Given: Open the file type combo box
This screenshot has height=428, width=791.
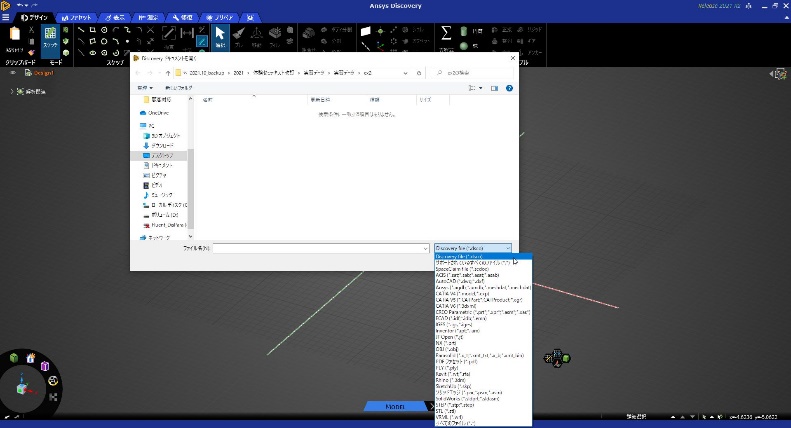Looking at the screenshot, I should pos(473,248).
